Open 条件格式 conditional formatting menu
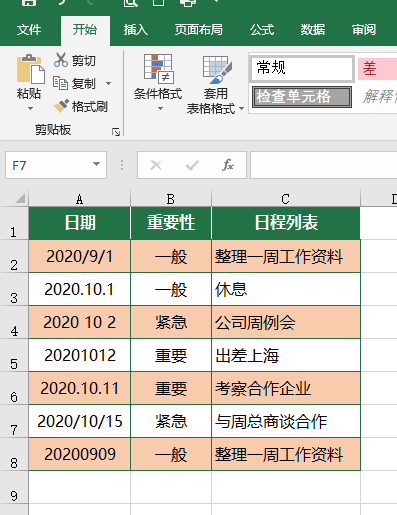397x515 pixels. [158, 83]
